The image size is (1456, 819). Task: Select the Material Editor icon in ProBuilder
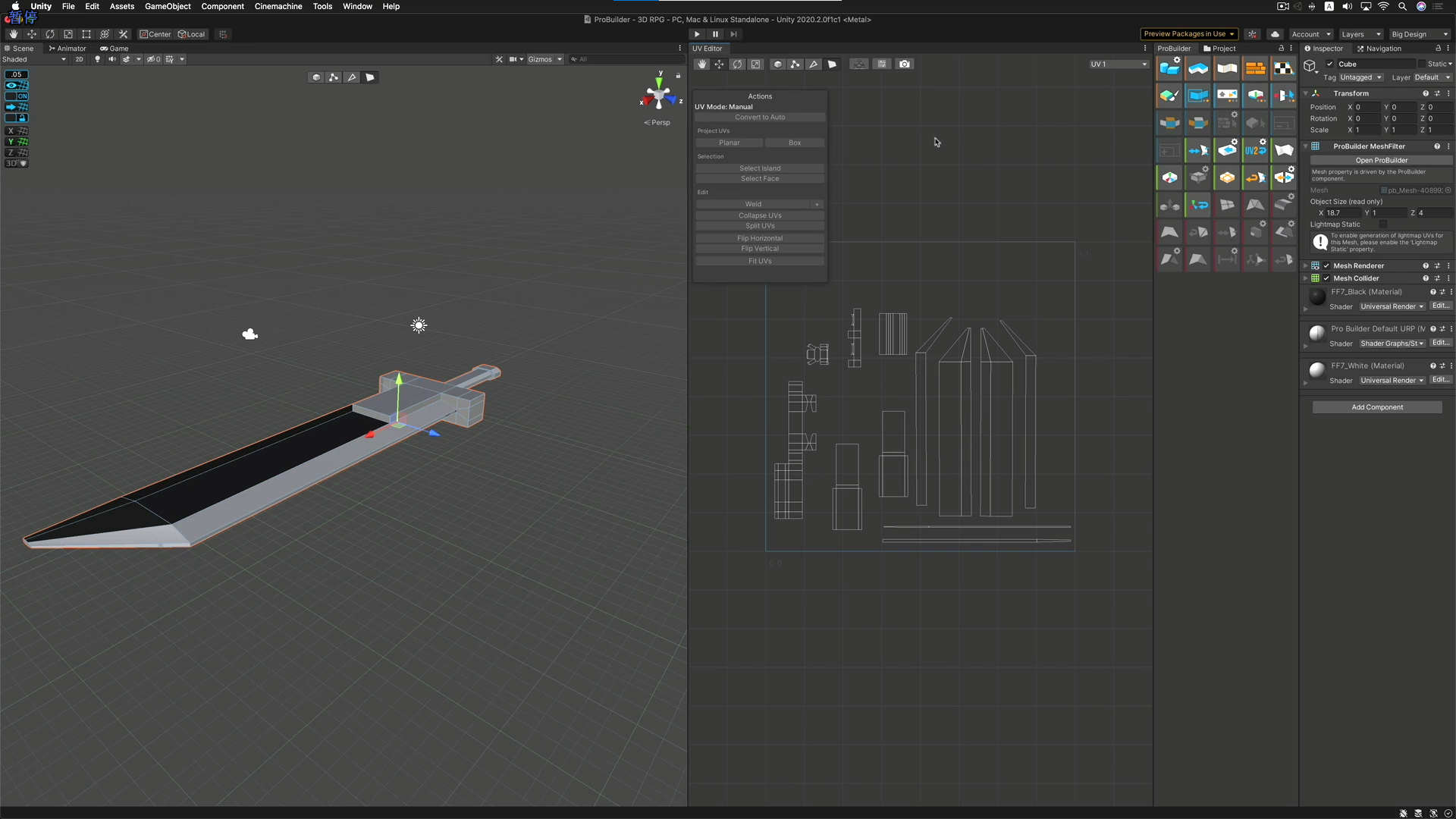(1256, 67)
